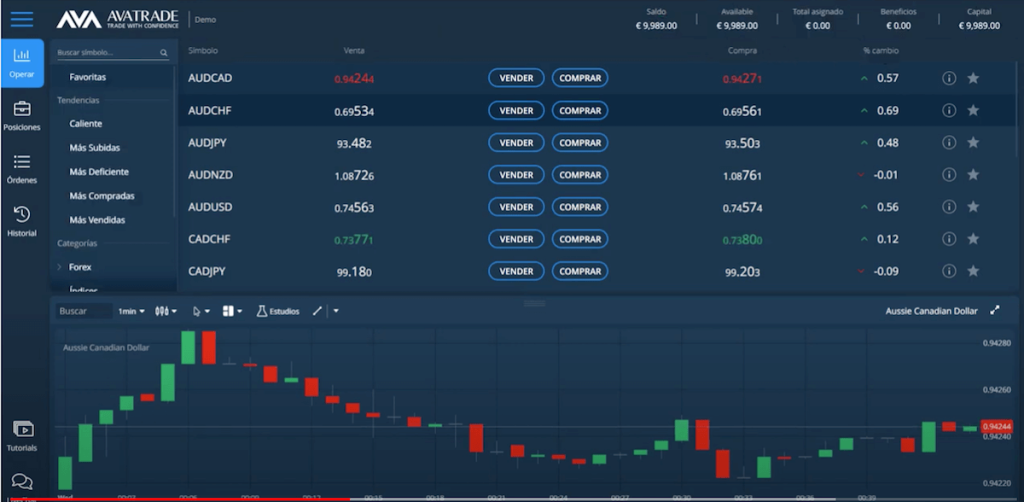Image resolution: width=1024 pixels, height=502 pixels.
Task: Select Más Vendidas list
Action: pyautogui.click(x=97, y=220)
